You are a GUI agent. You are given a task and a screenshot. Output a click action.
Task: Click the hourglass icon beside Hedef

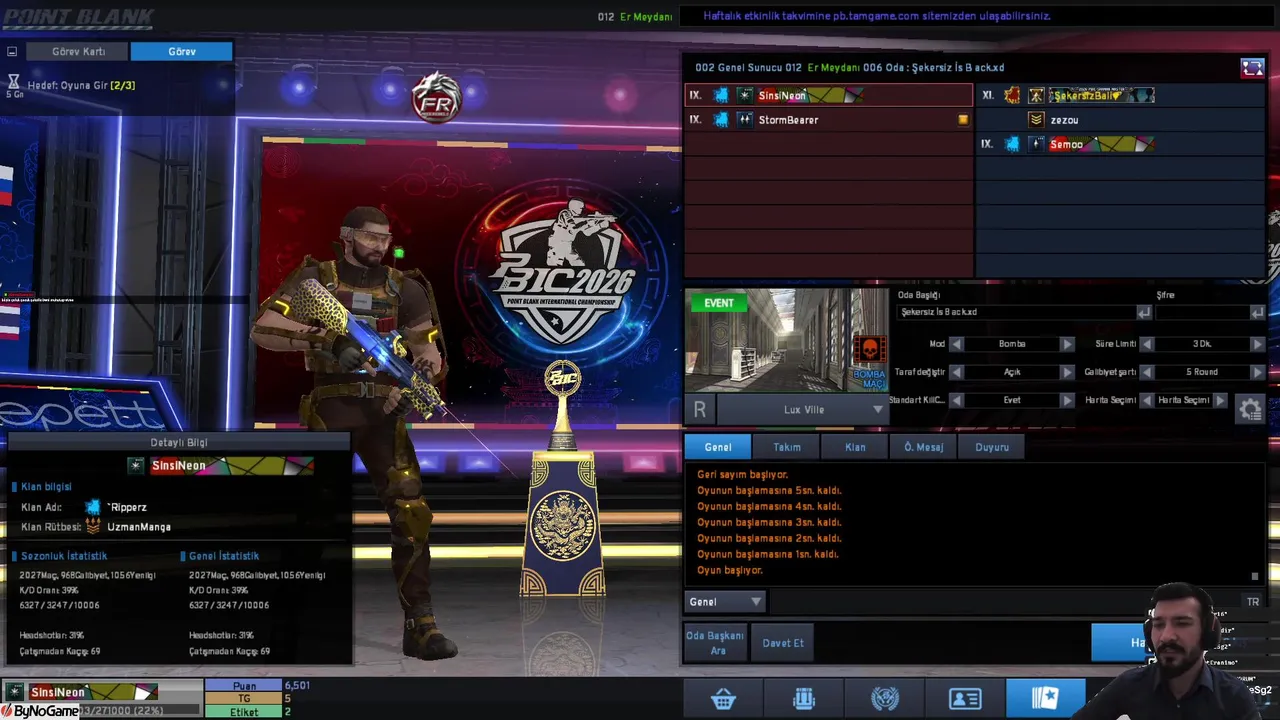pos(14,82)
